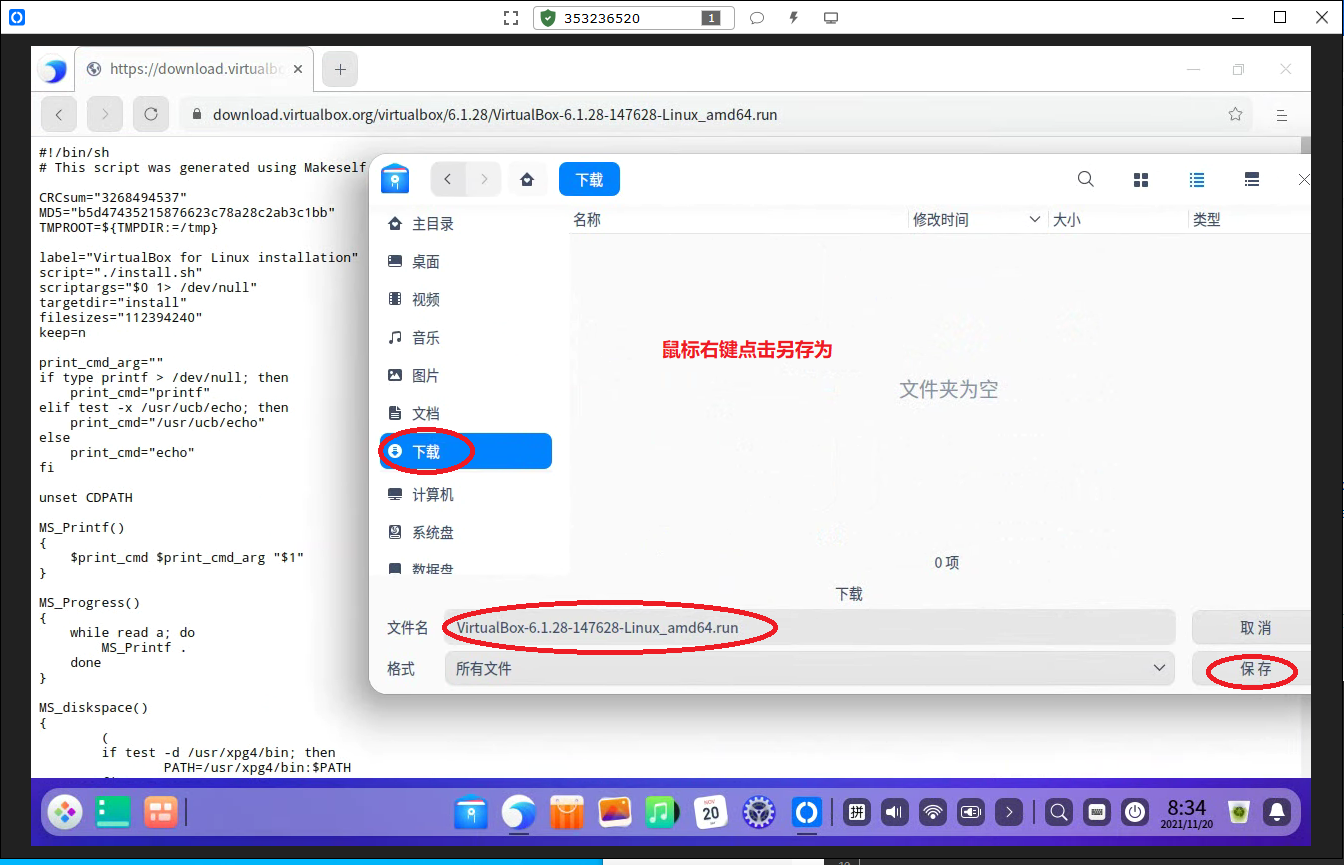Screen dimensions: 1344x865
Task: Open the browser from the dock
Action: 519,812
